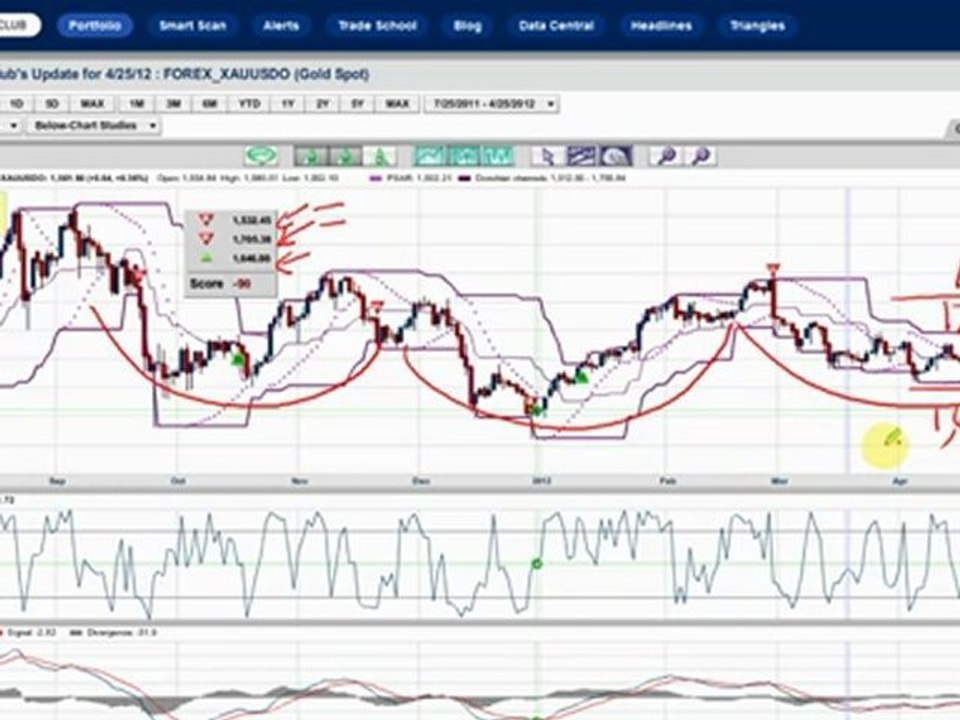
Task: Open the cut-off dropdown before Below-Chart Studies
Action: pos(10,126)
